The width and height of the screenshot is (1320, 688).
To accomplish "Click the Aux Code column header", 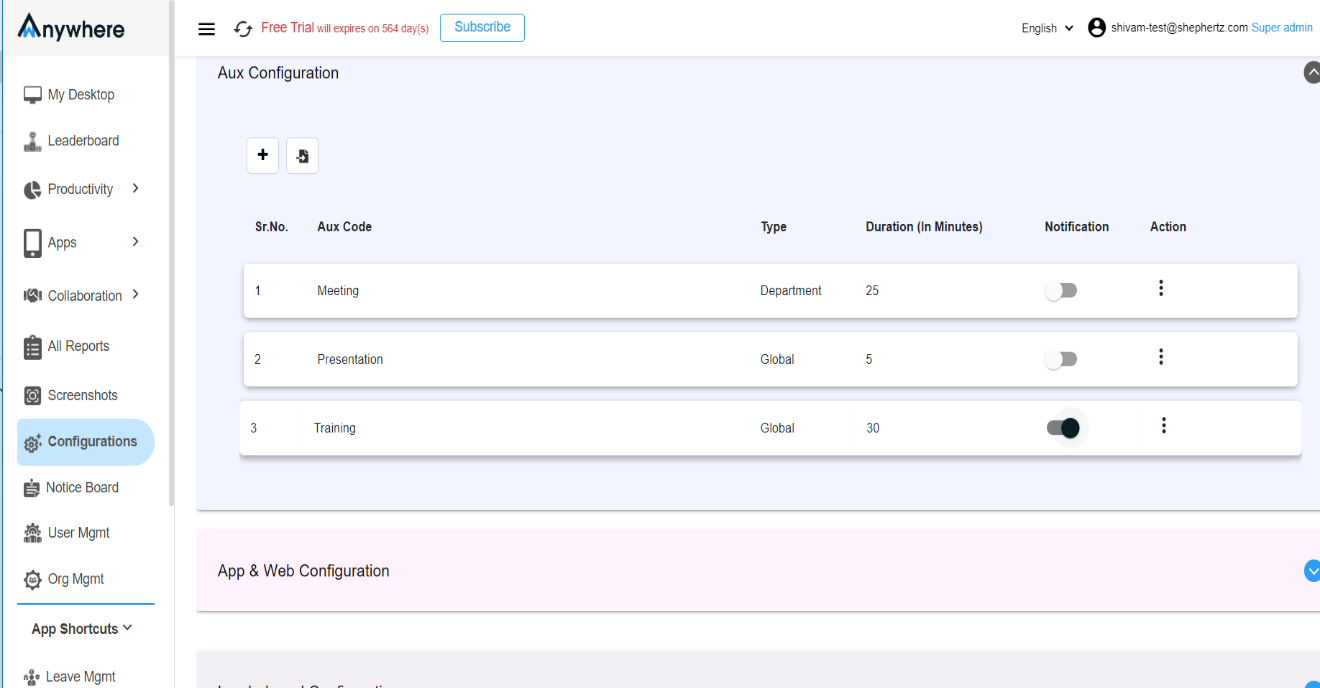I will (344, 227).
